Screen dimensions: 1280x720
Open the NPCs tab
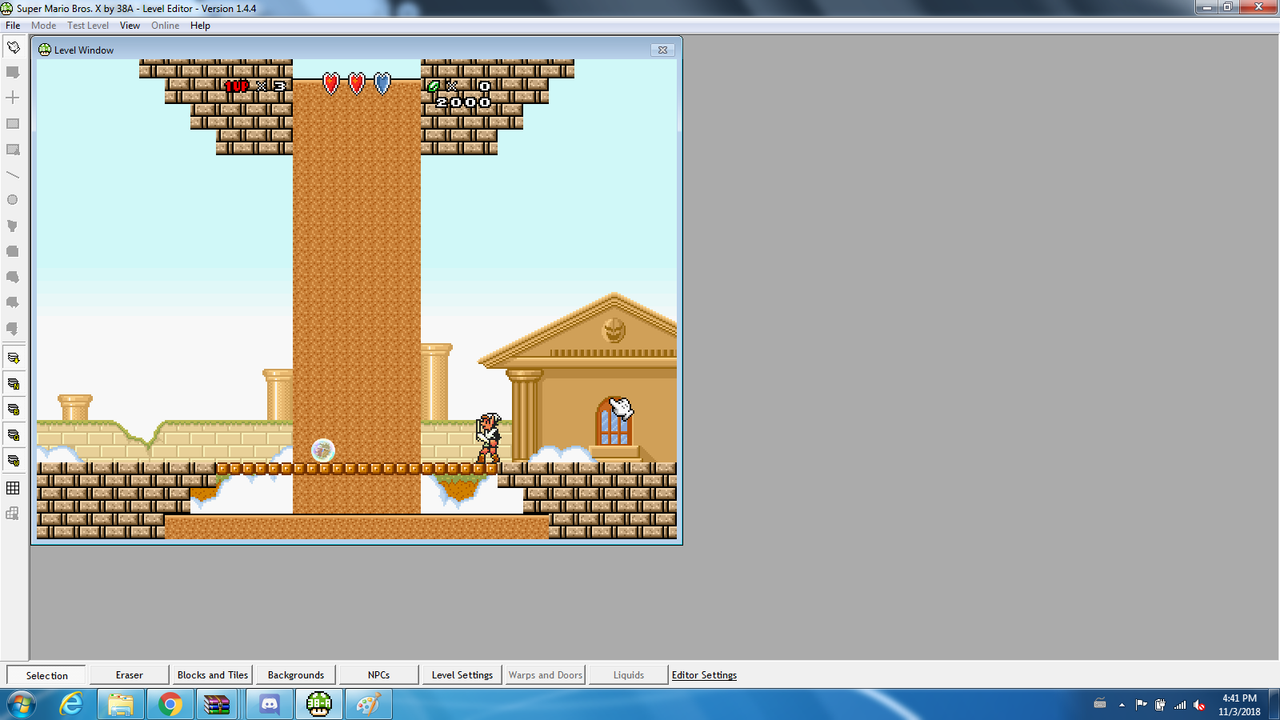pyautogui.click(x=379, y=675)
